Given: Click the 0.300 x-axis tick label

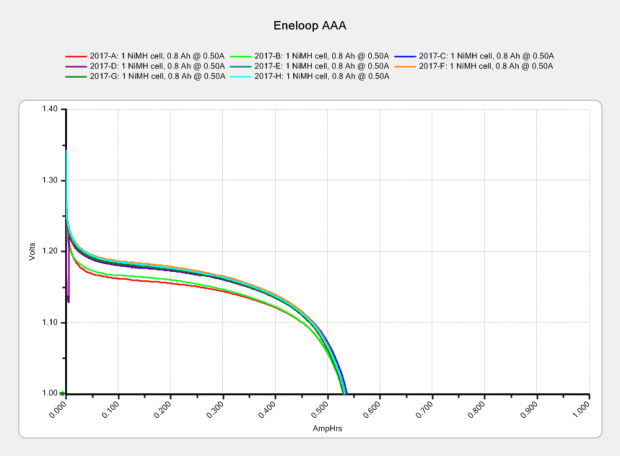Looking at the screenshot, I should click(x=215, y=409).
